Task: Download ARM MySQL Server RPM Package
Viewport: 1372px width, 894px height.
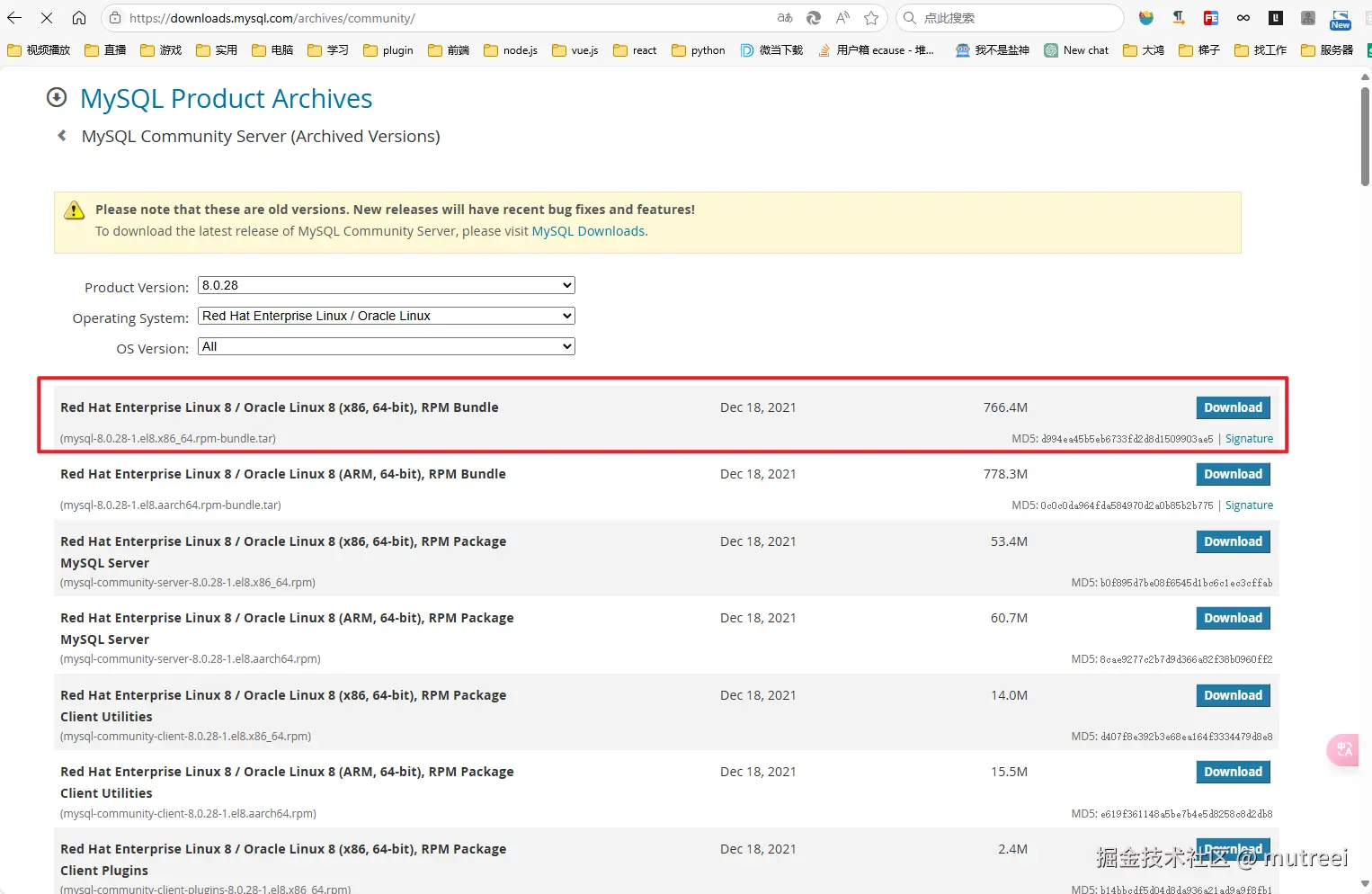Action: point(1233,618)
